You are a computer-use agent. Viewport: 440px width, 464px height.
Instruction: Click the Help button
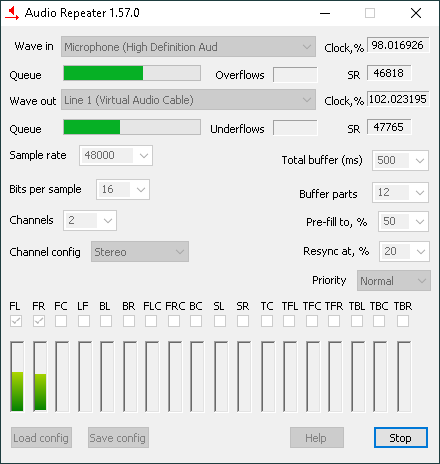[317, 438]
